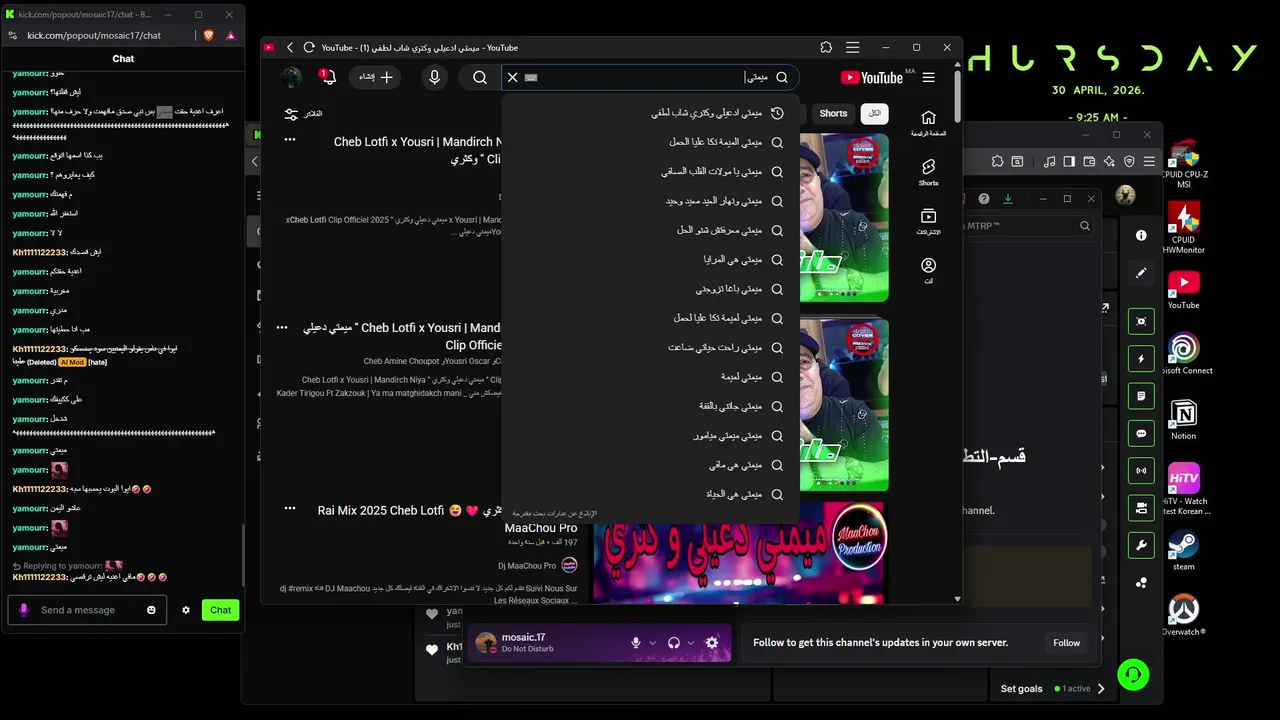Open the YouTube window app menu icon

pos(852,47)
